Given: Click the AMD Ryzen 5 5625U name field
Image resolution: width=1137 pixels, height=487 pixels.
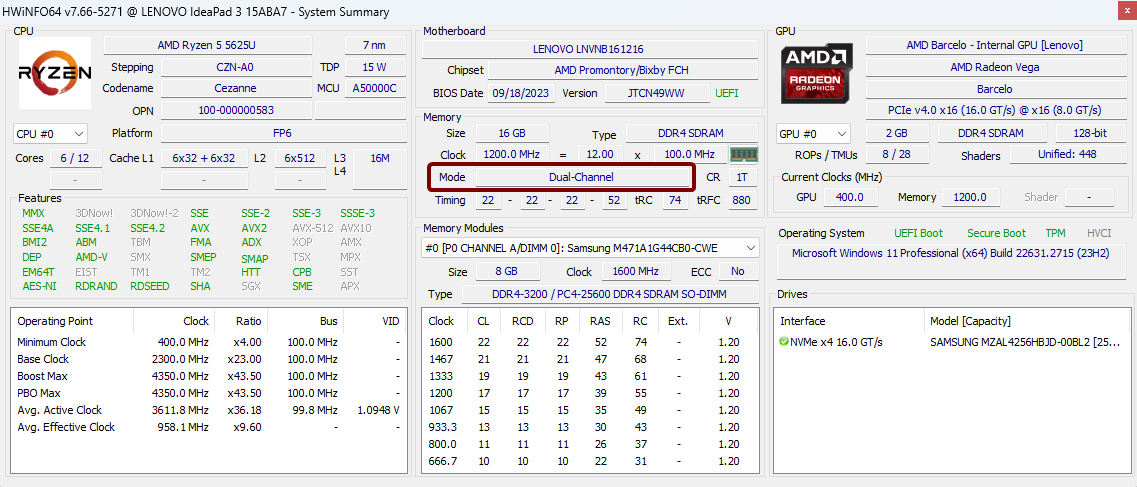Looking at the screenshot, I should [207, 46].
